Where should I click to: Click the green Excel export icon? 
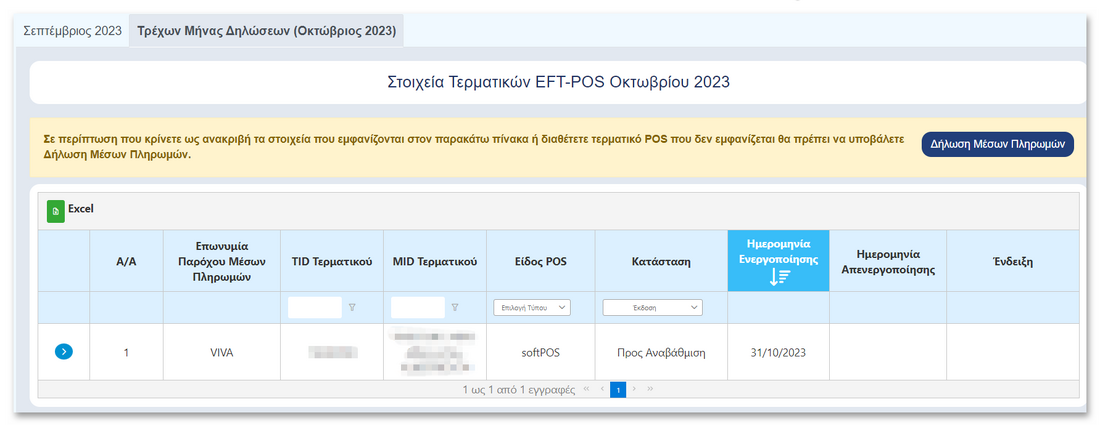coord(56,210)
